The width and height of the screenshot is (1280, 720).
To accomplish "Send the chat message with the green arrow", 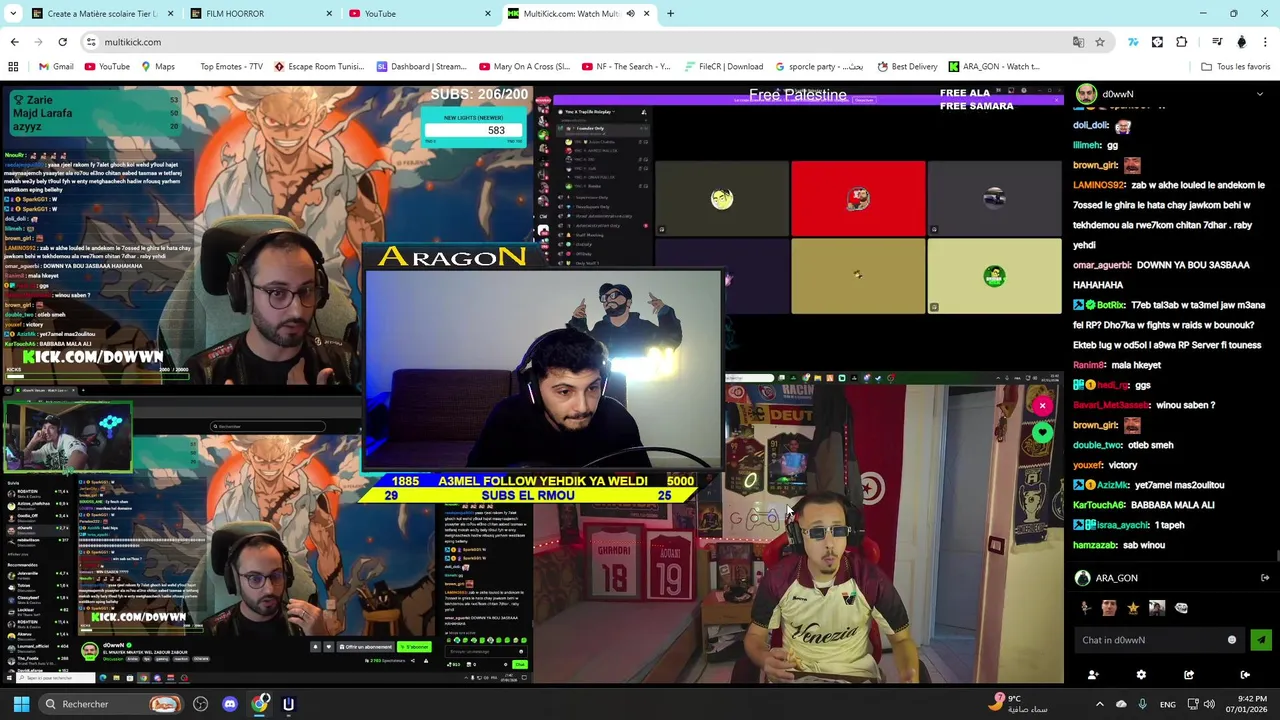I will click(1260, 640).
